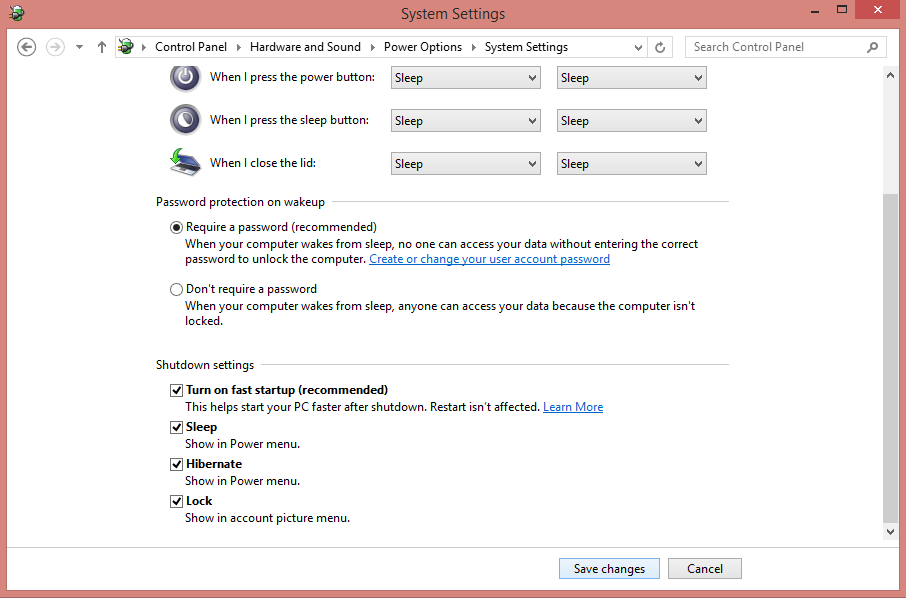Expand the arrow after Control Panel breadcrumb
The height and width of the screenshot is (598, 906).
click(x=239, y=47)
